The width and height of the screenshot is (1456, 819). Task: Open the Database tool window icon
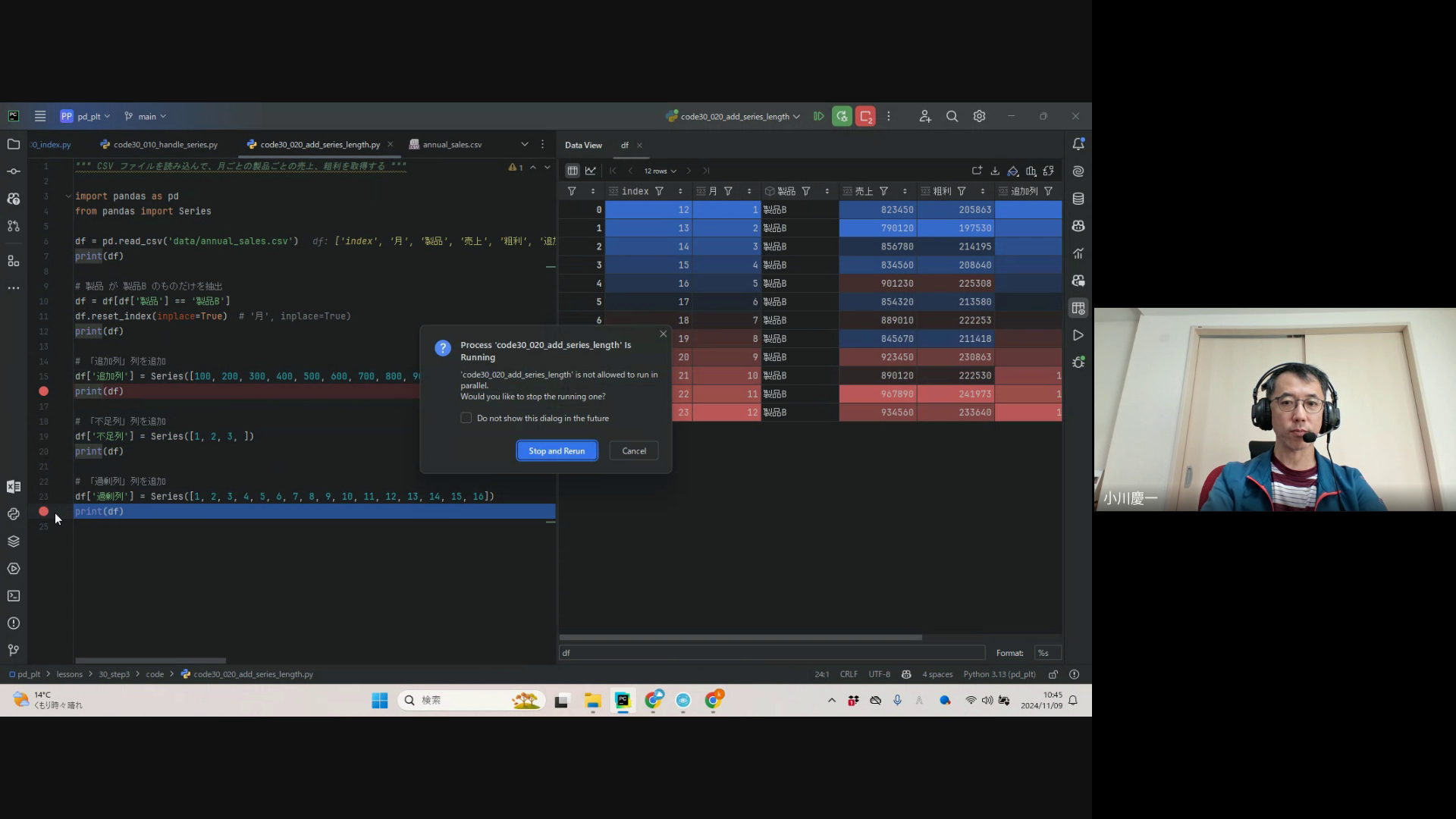coord(1078,199)
